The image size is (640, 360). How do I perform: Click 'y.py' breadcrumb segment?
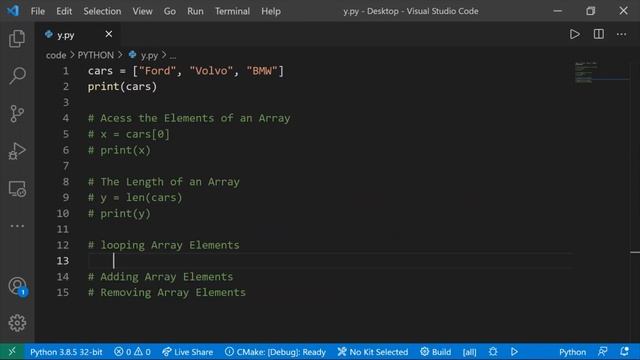pos(149,55)
